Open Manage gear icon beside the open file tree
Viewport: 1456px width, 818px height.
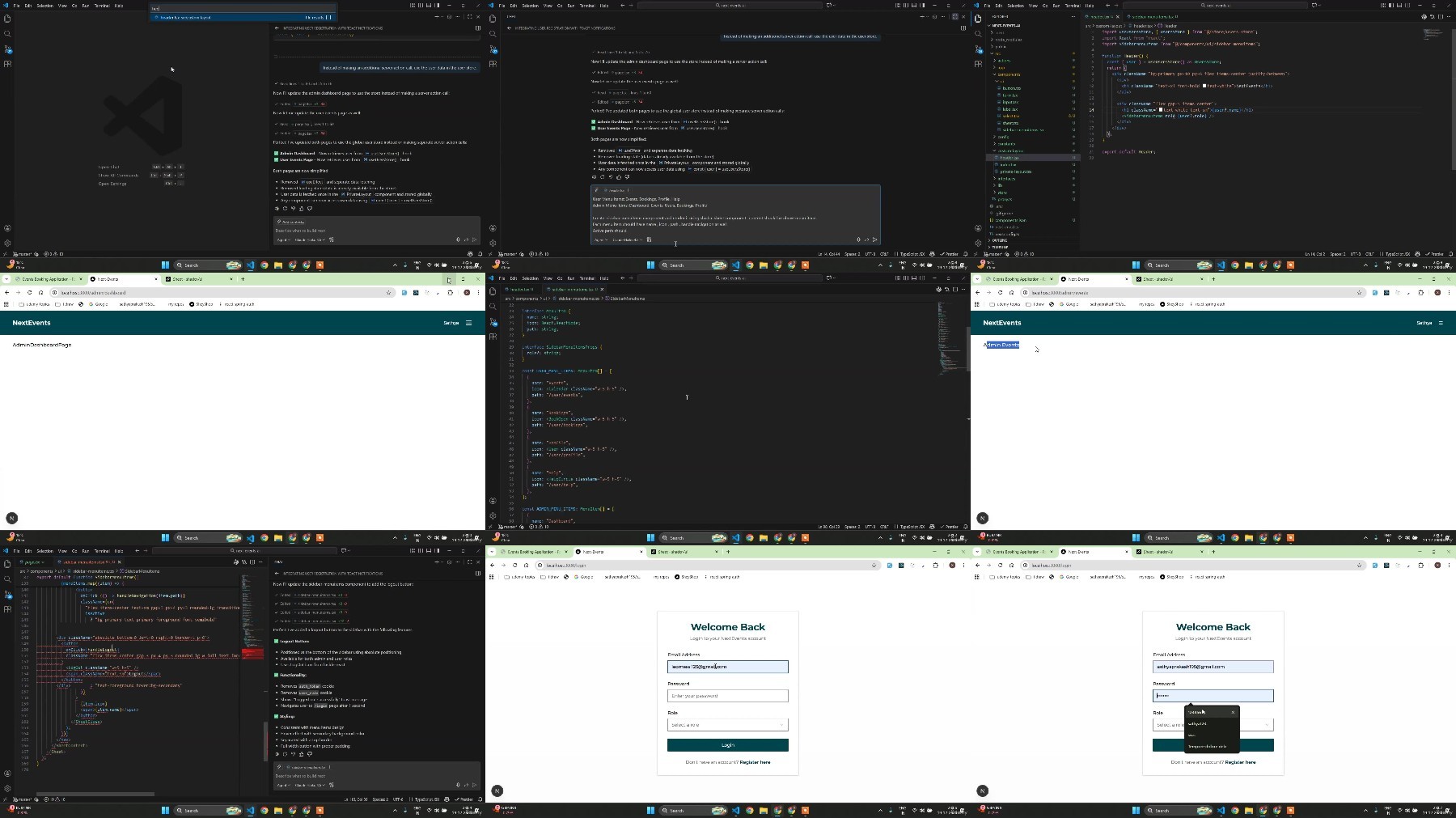pyautogui.click(x=978, y=242)
